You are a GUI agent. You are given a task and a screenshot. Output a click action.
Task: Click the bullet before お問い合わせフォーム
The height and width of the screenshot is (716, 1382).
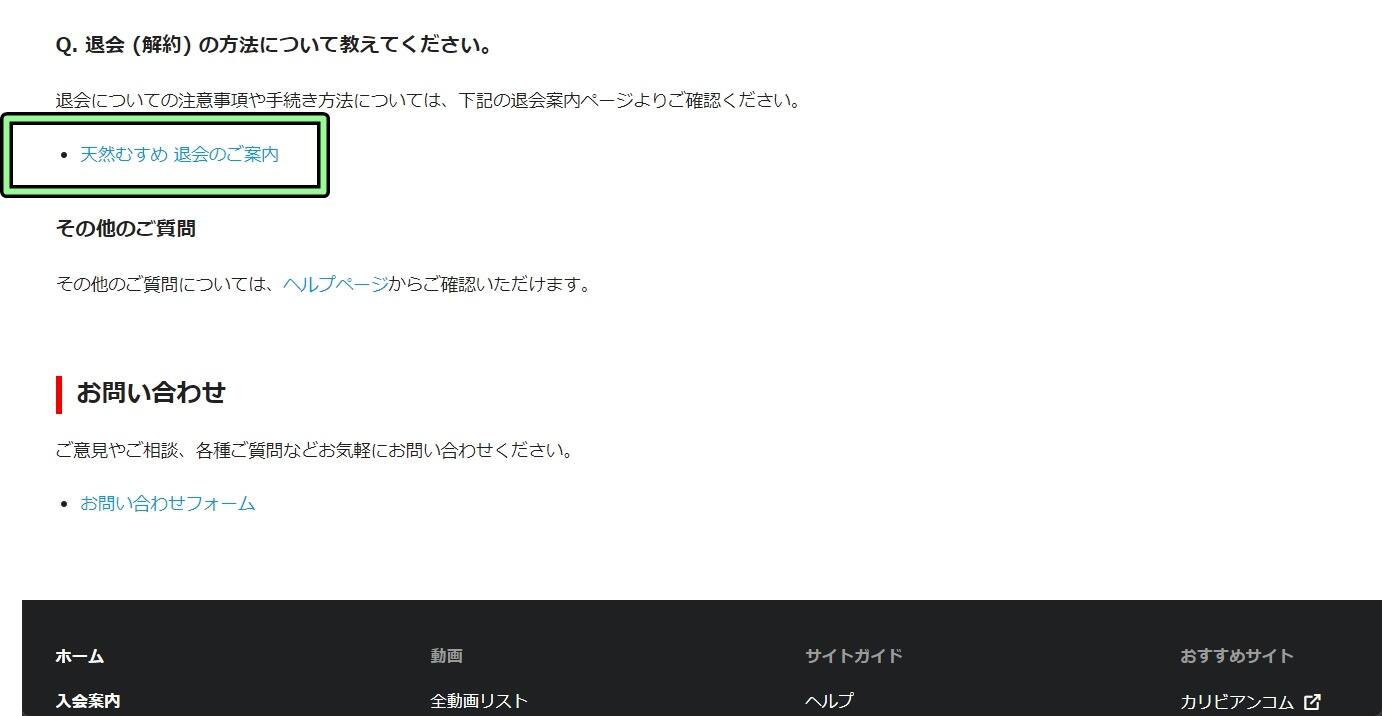[65, 504]
